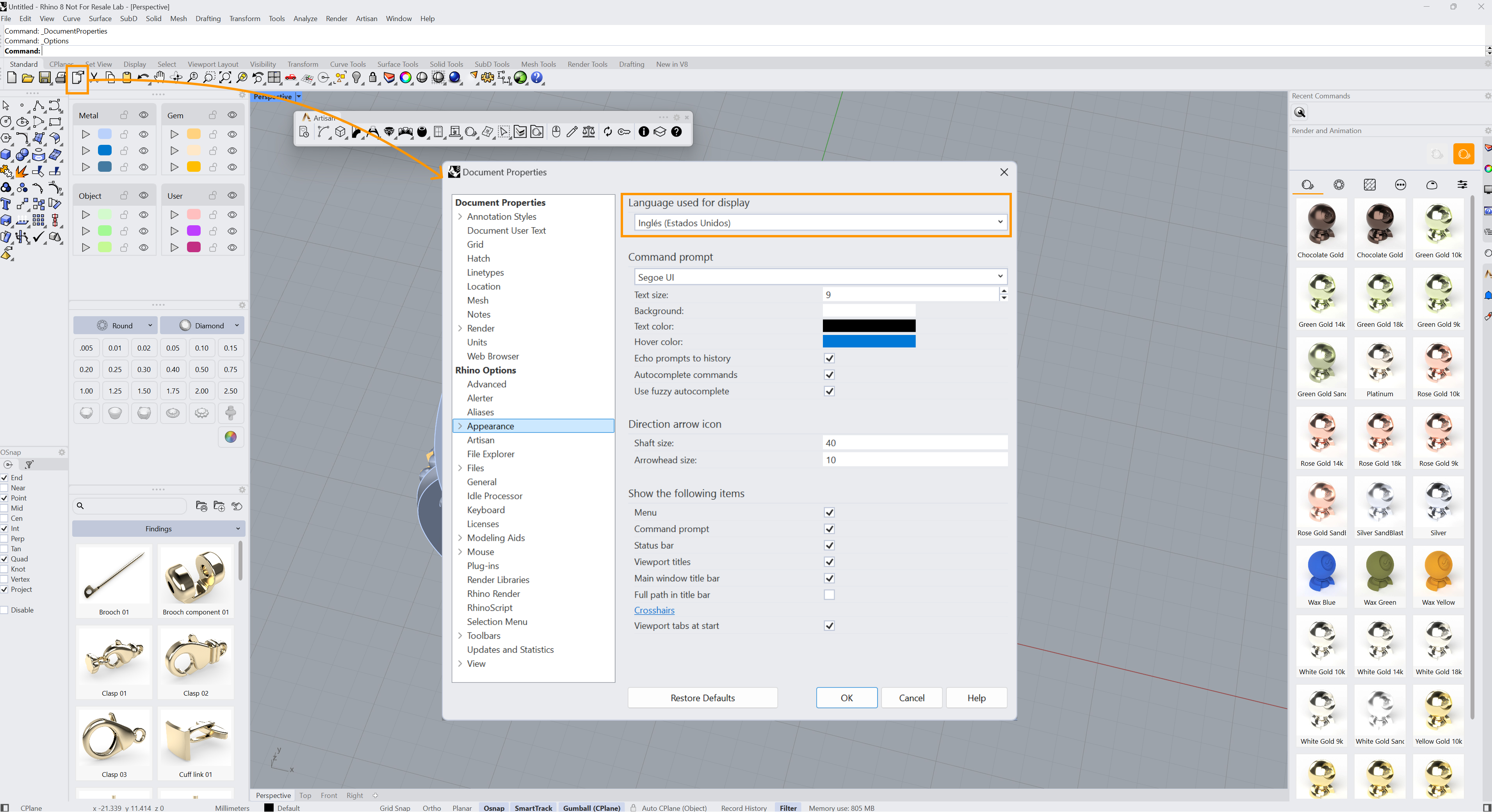Click the Lock objects padlock icon

click(x=373, y=78)
